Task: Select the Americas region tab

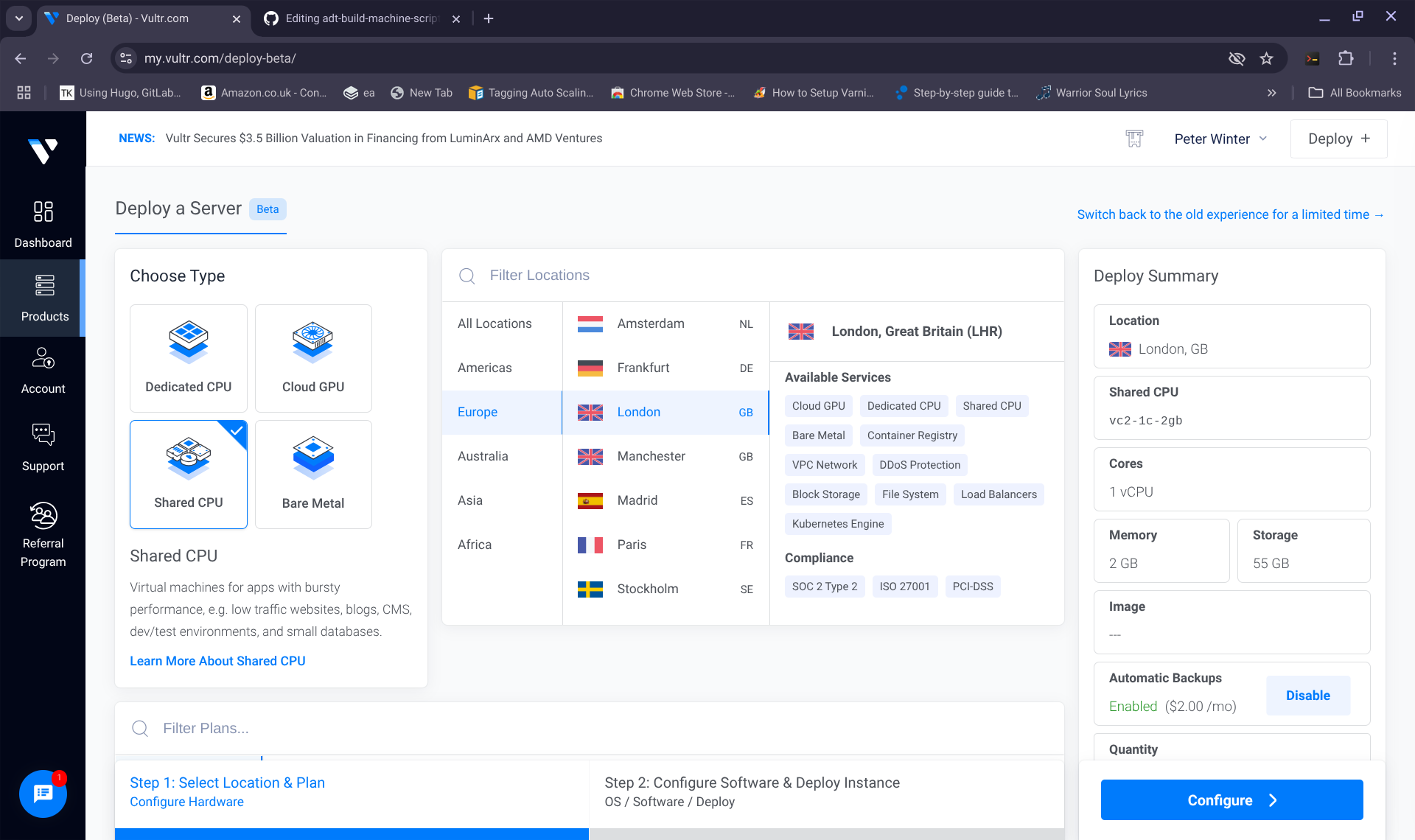Action: (x=485, y=368)
